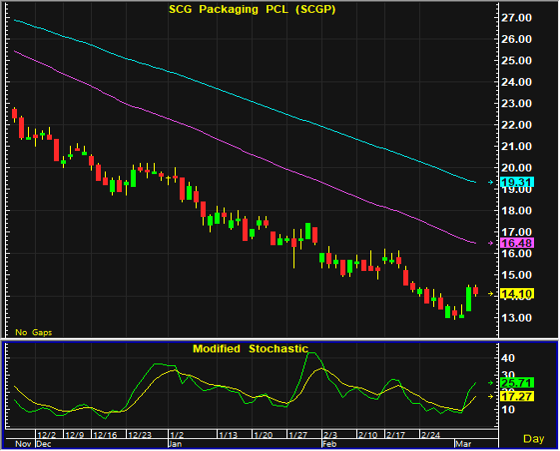560x451 pixels.
Task: Click the Feb month label
Action: 329,444
